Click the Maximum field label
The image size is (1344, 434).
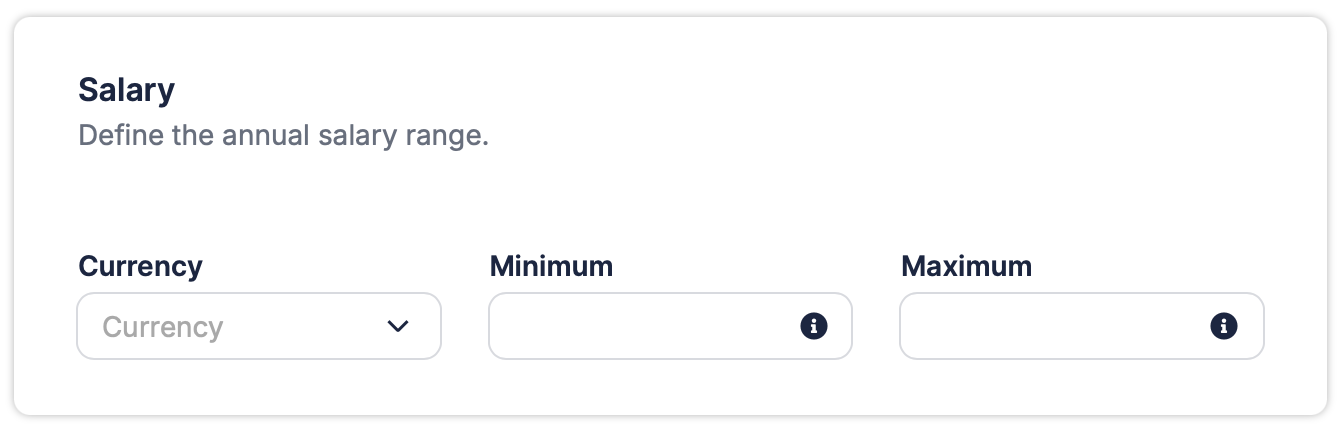[x=966, y=266]
